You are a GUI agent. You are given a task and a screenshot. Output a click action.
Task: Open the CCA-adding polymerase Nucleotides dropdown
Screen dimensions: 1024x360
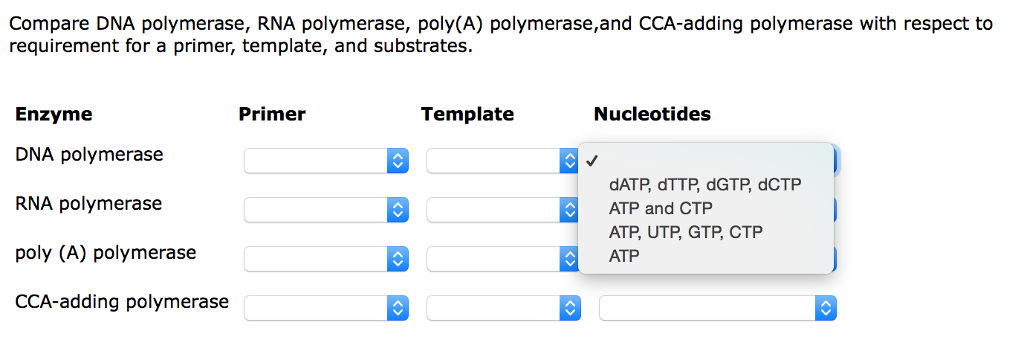pos(718,308)
